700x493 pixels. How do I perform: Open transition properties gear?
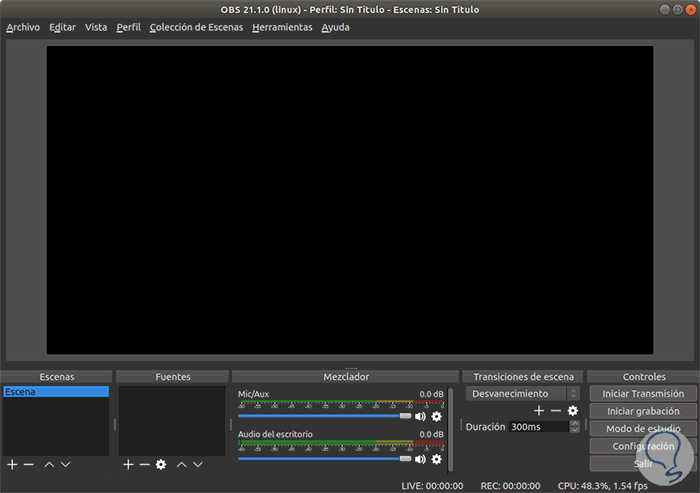pos(573,410)
